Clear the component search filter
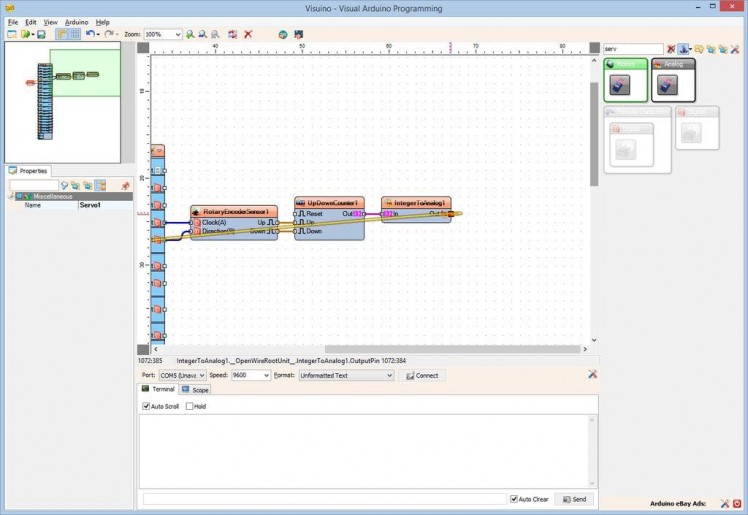The width and height of the screenshot is (748, 515). (671, 48)
